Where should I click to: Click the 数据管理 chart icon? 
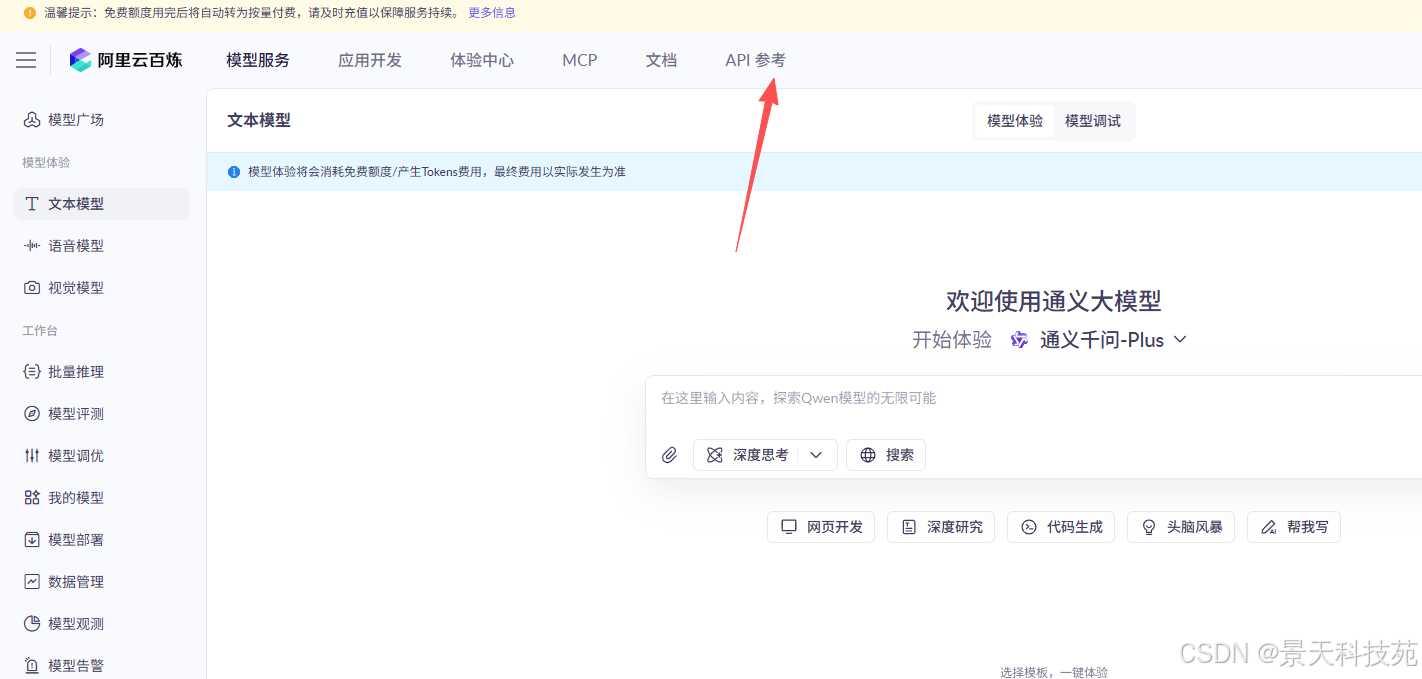(x=32, y=582)
